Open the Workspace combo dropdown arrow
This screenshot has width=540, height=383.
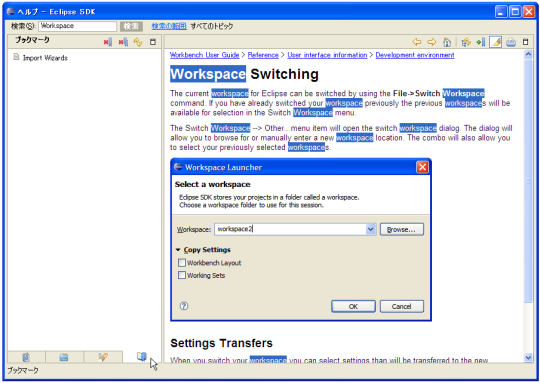[370, 229]
